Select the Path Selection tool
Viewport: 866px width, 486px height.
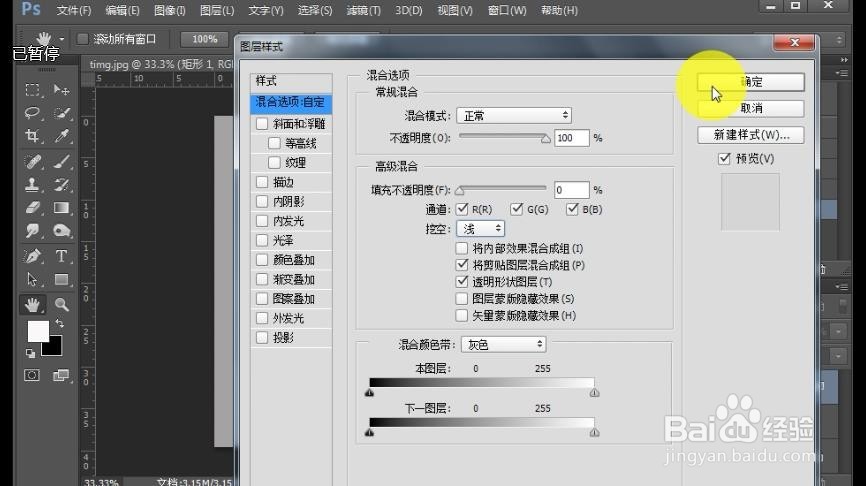[32, 279]
